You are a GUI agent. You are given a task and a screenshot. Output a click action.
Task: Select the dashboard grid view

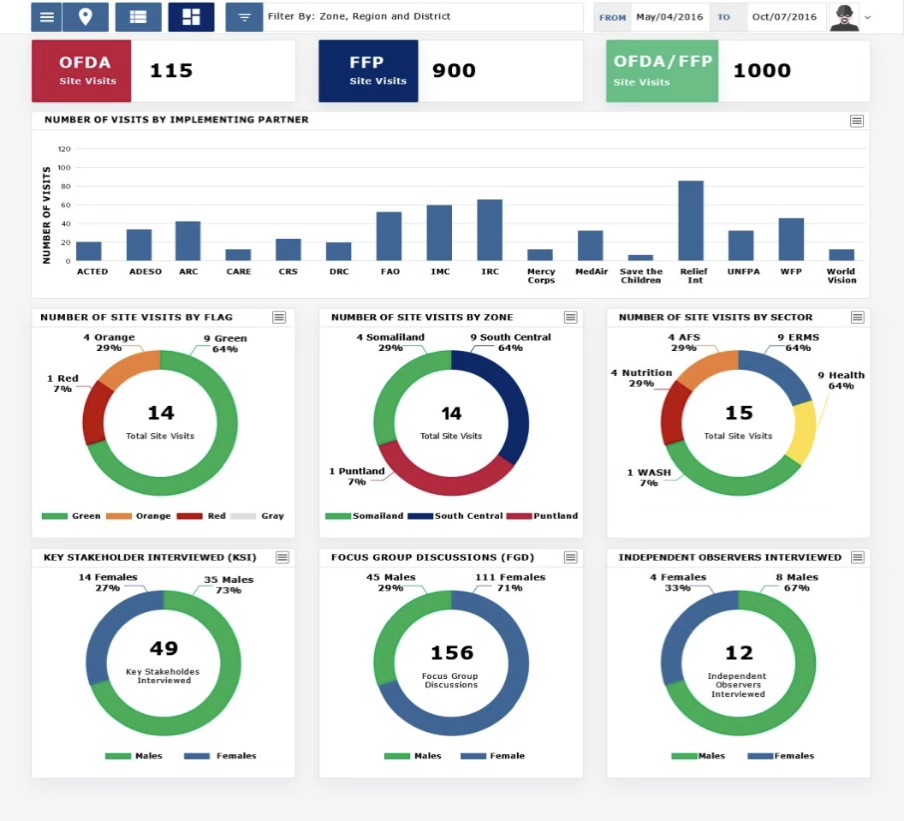191,17
